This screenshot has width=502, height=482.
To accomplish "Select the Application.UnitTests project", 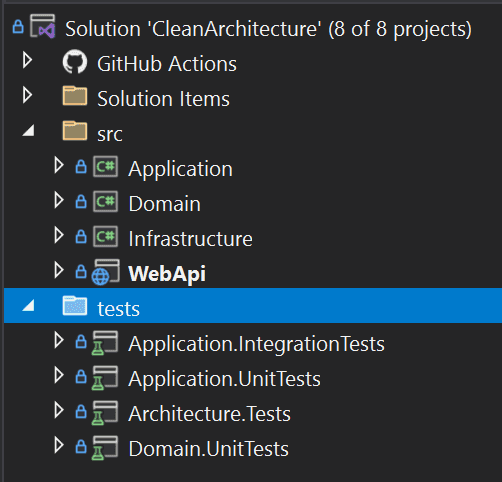I will pos(224,379).
